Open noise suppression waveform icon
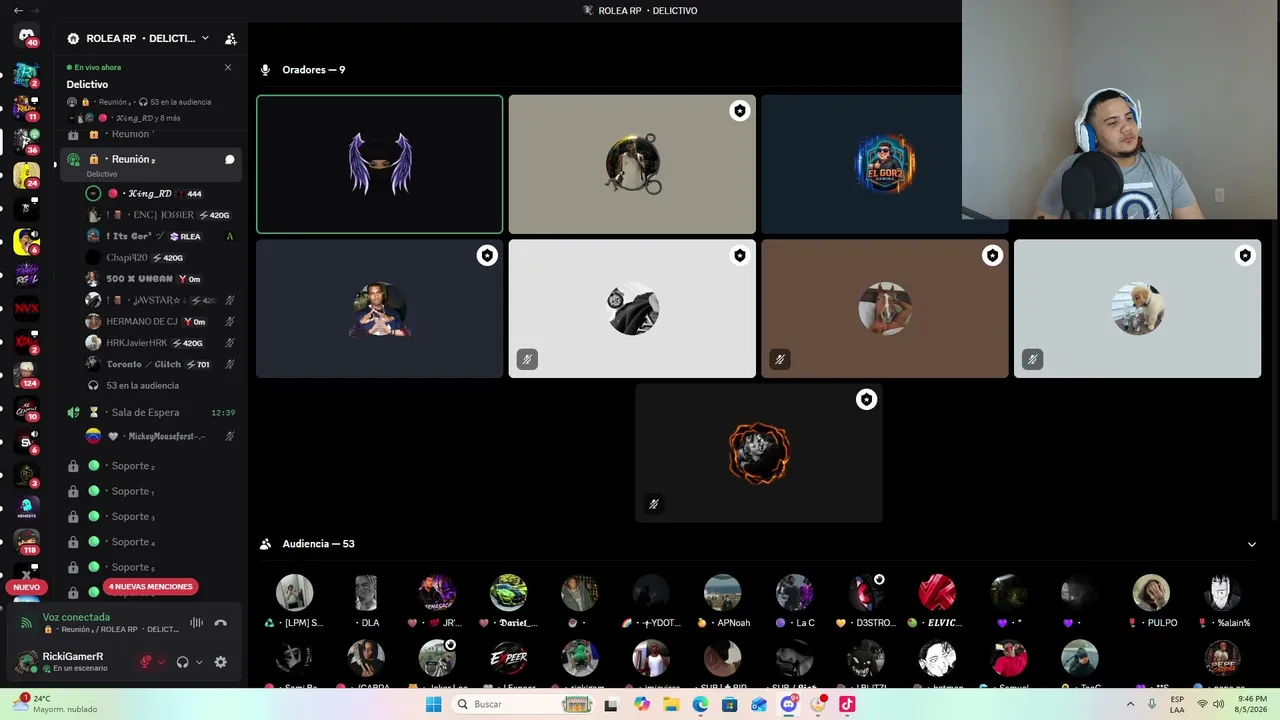Screen dimensions: 1280x720 point(196,623)
